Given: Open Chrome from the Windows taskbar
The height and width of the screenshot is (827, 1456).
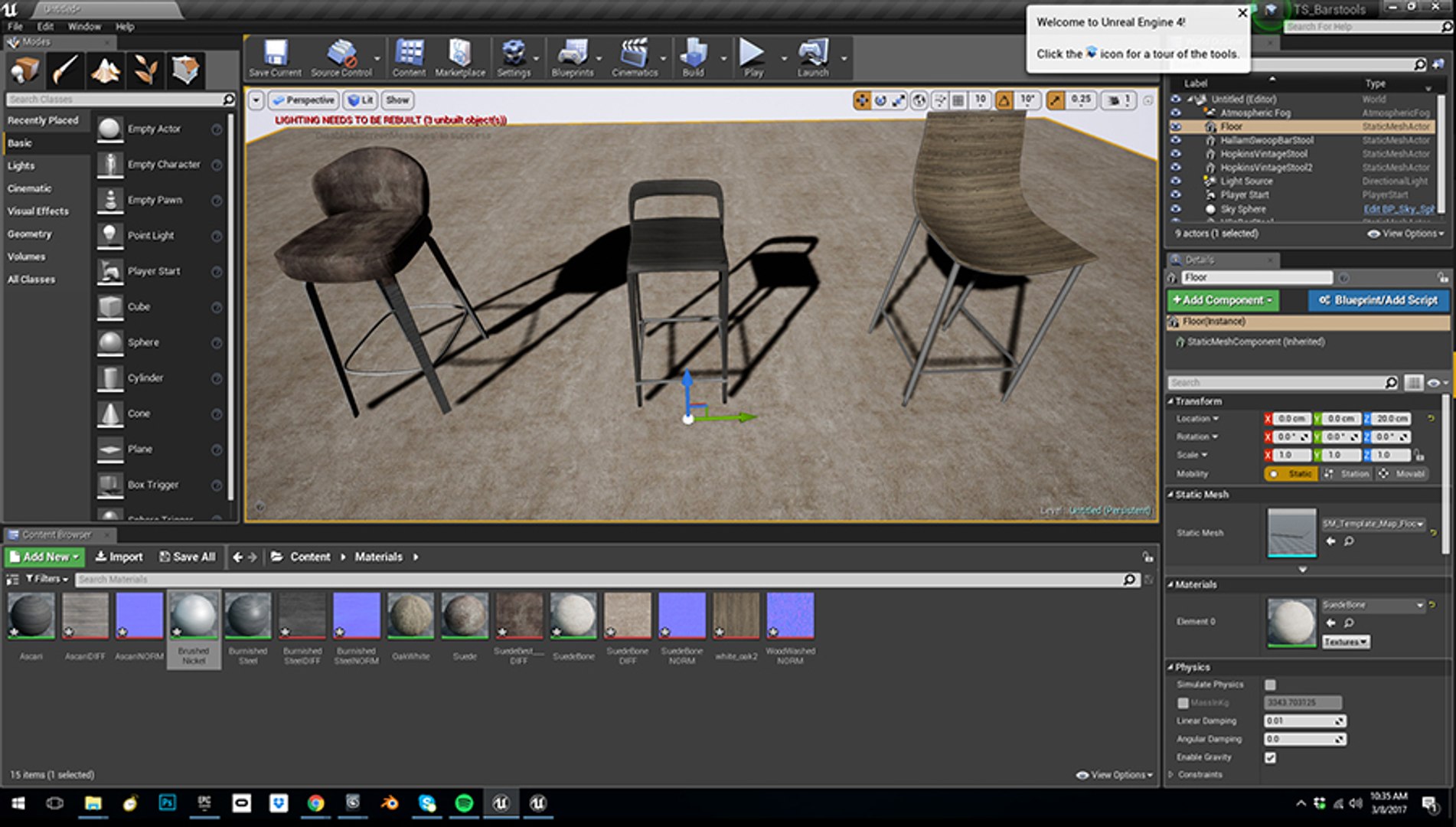Looking at the screenshot, I should (315, 803).
